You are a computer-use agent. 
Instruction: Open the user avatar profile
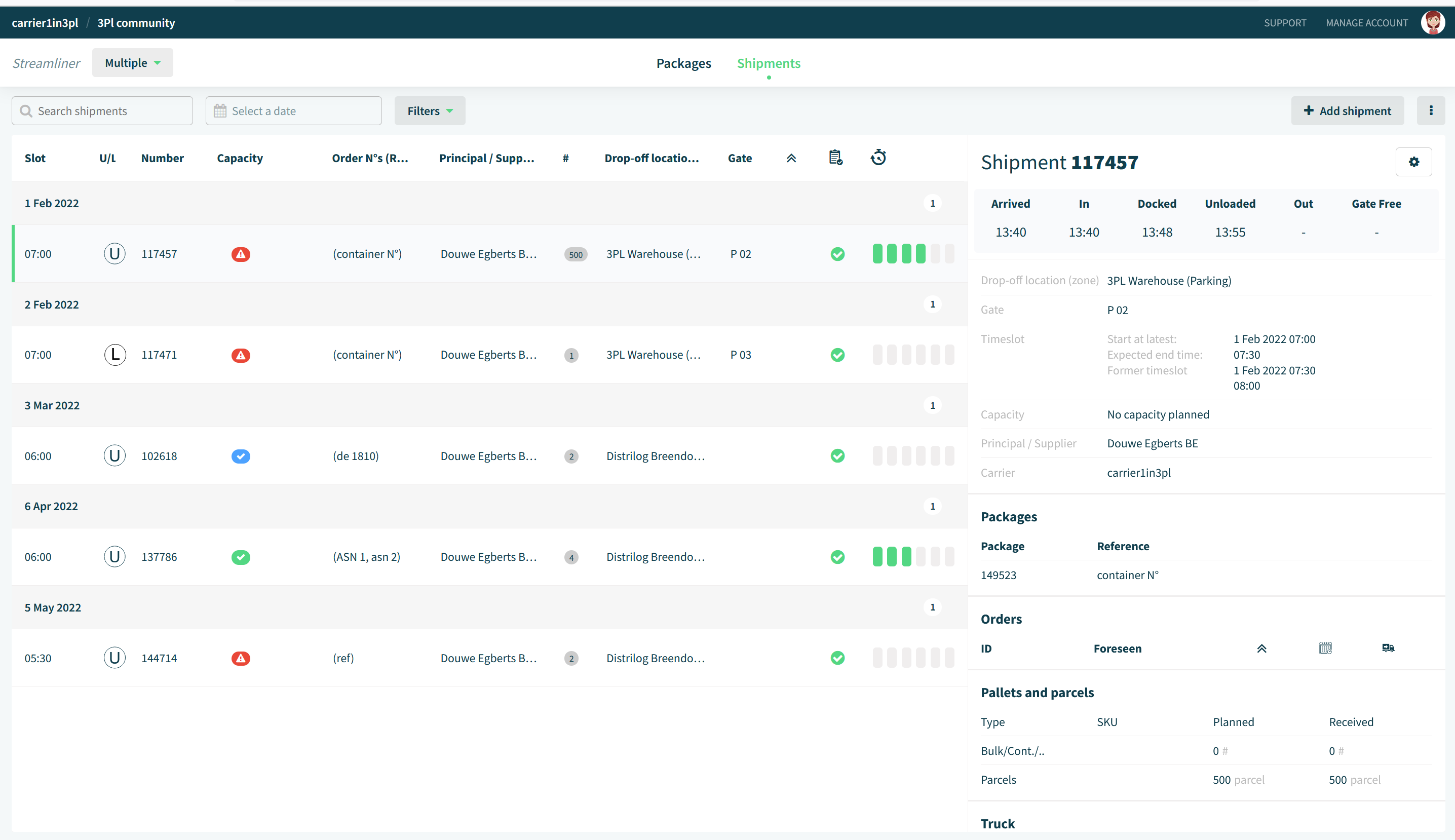1432,22
